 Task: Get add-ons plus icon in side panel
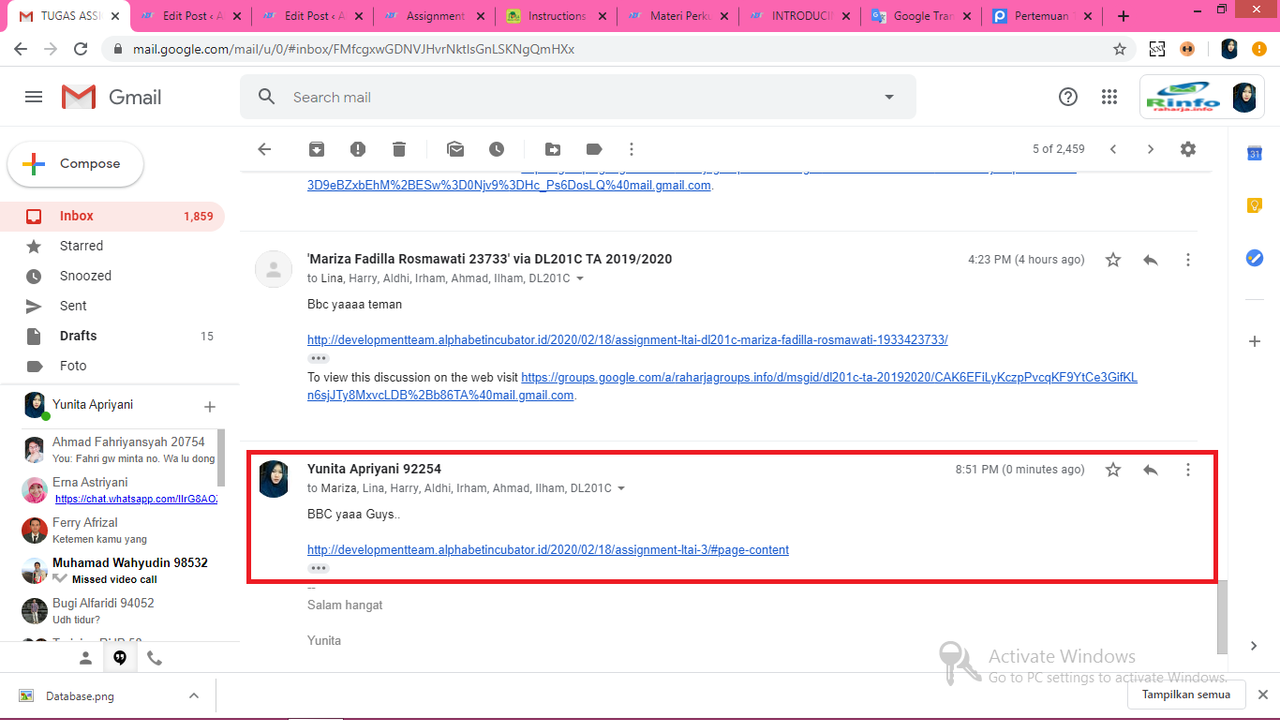click(1254, 342)
